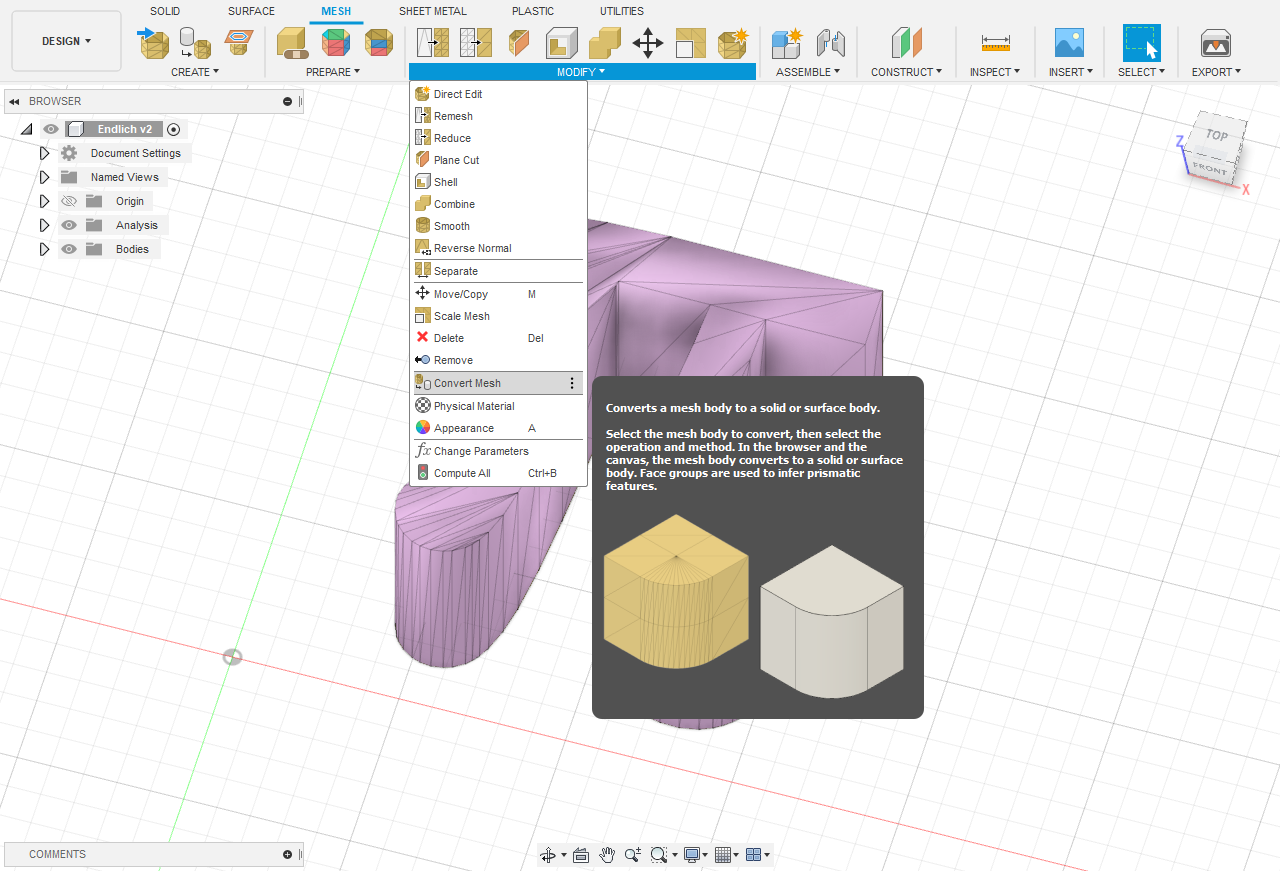Switch to the SURFACE tab
Screen dimensions: 1280x871
251,11
